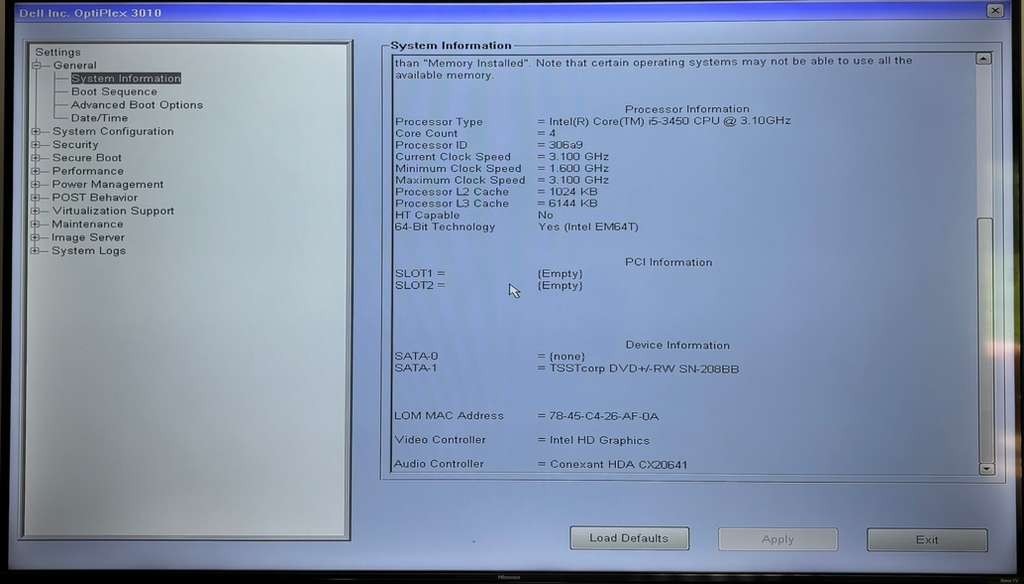Select the General category label
This screenshot has width=1024, height=584.
(75, 65)
